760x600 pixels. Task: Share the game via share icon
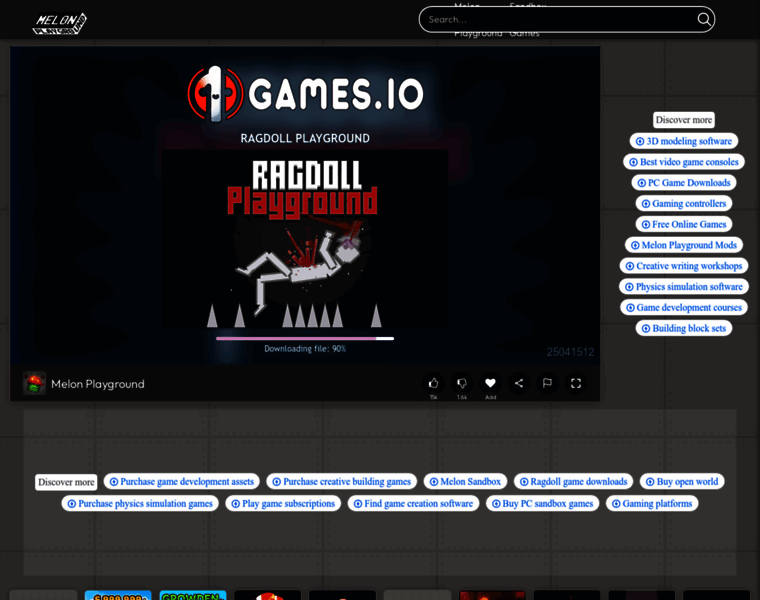click(519, 383)
